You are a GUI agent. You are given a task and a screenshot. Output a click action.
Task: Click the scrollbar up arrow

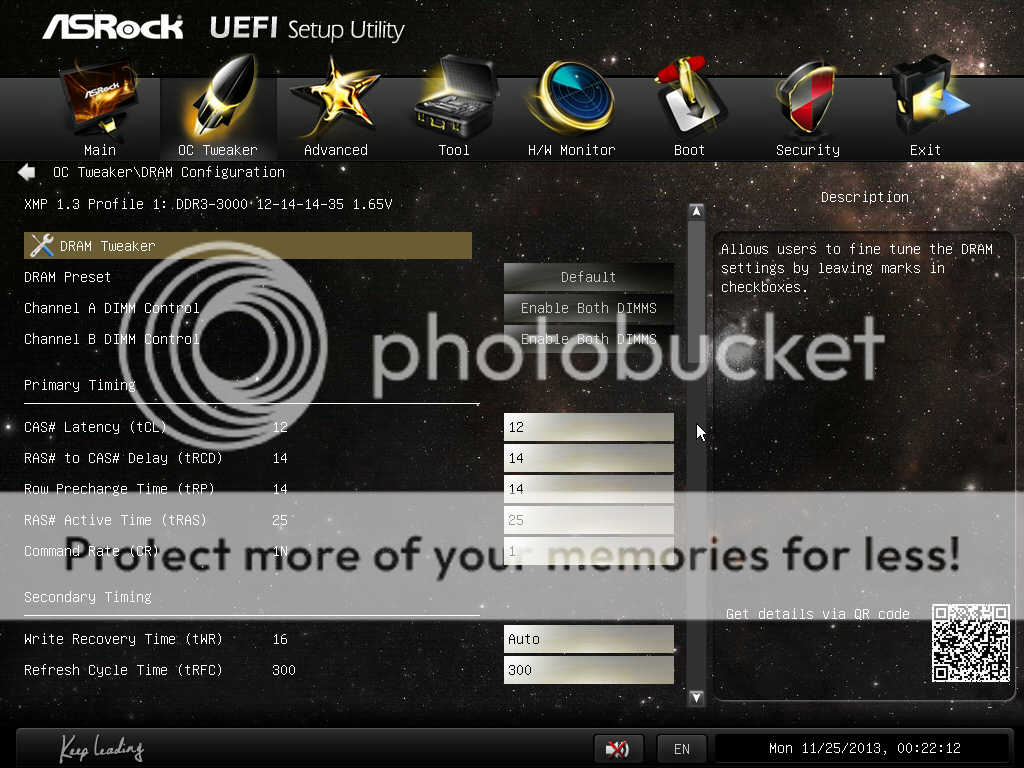click(697, 212)
